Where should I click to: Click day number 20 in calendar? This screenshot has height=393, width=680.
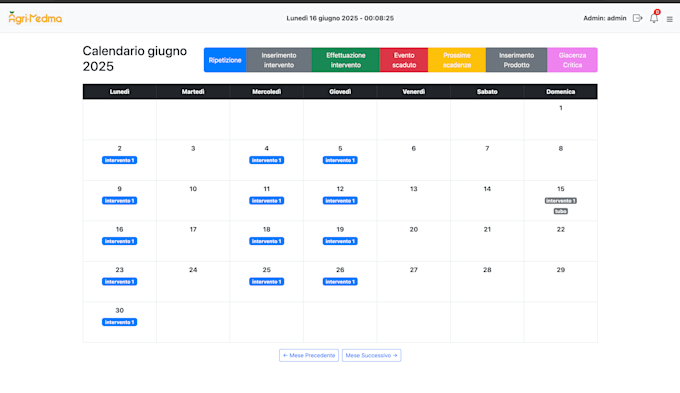click(414, 229)
